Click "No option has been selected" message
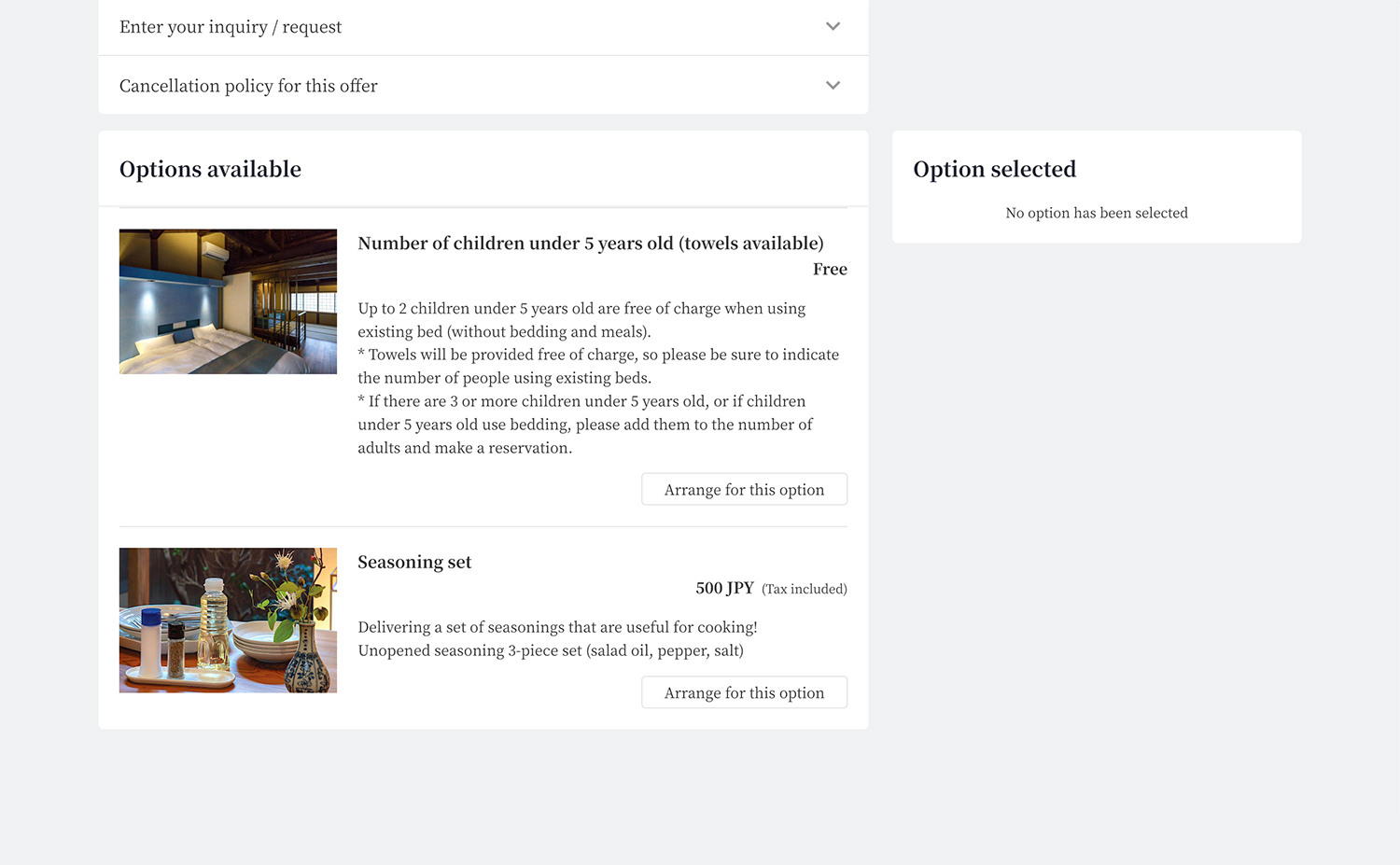 coord(1096,213)
